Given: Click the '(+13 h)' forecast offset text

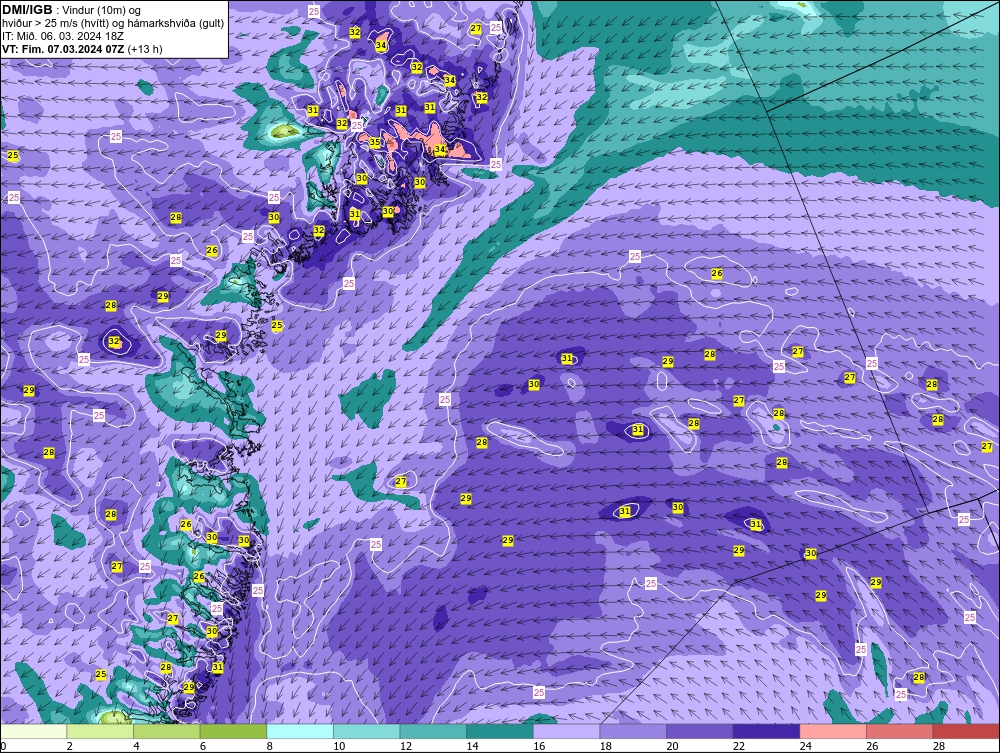Looking at the screenshot, I should pos(145,49).
